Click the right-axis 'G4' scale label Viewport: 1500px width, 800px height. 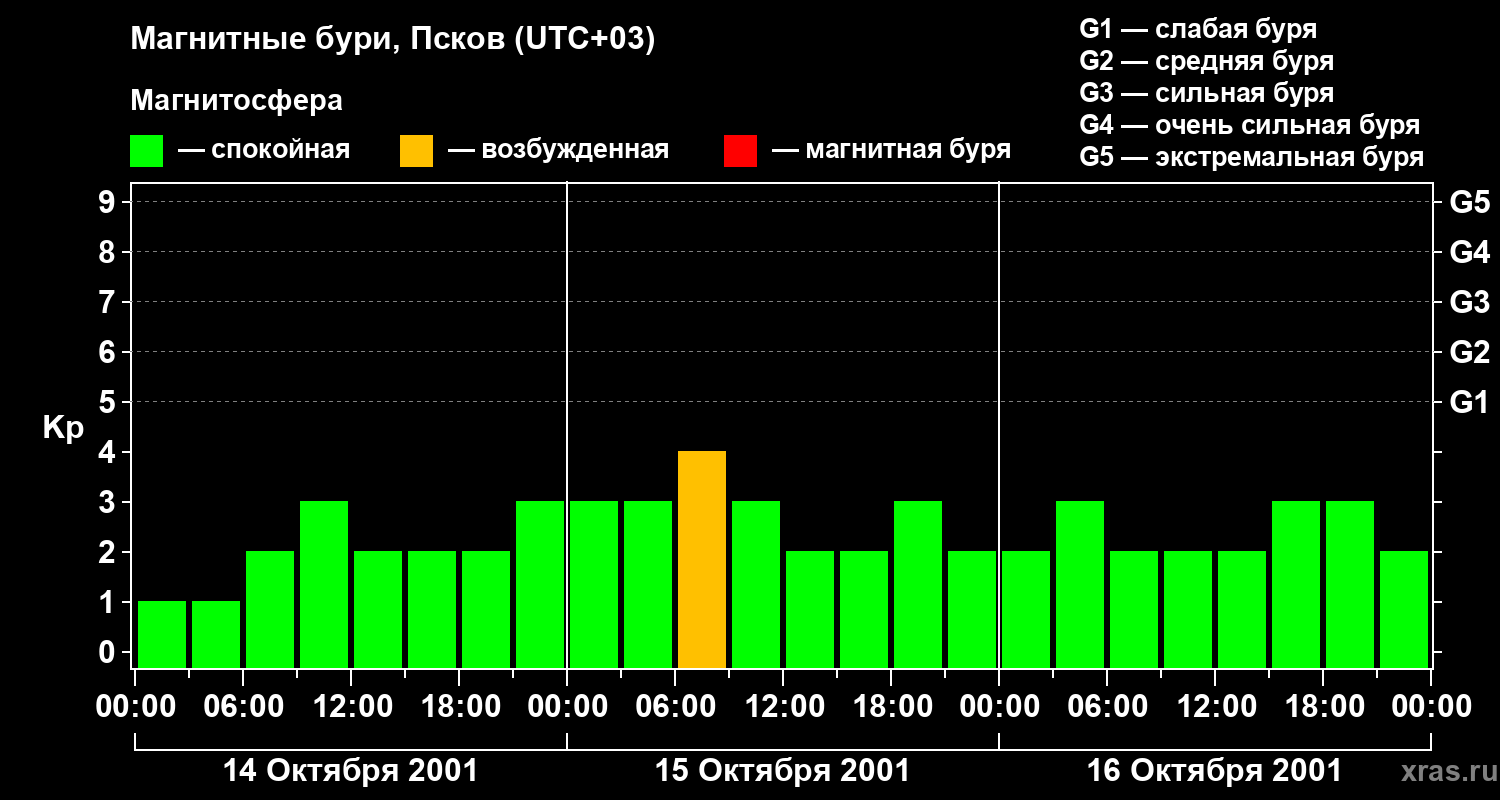(1470, 253)
